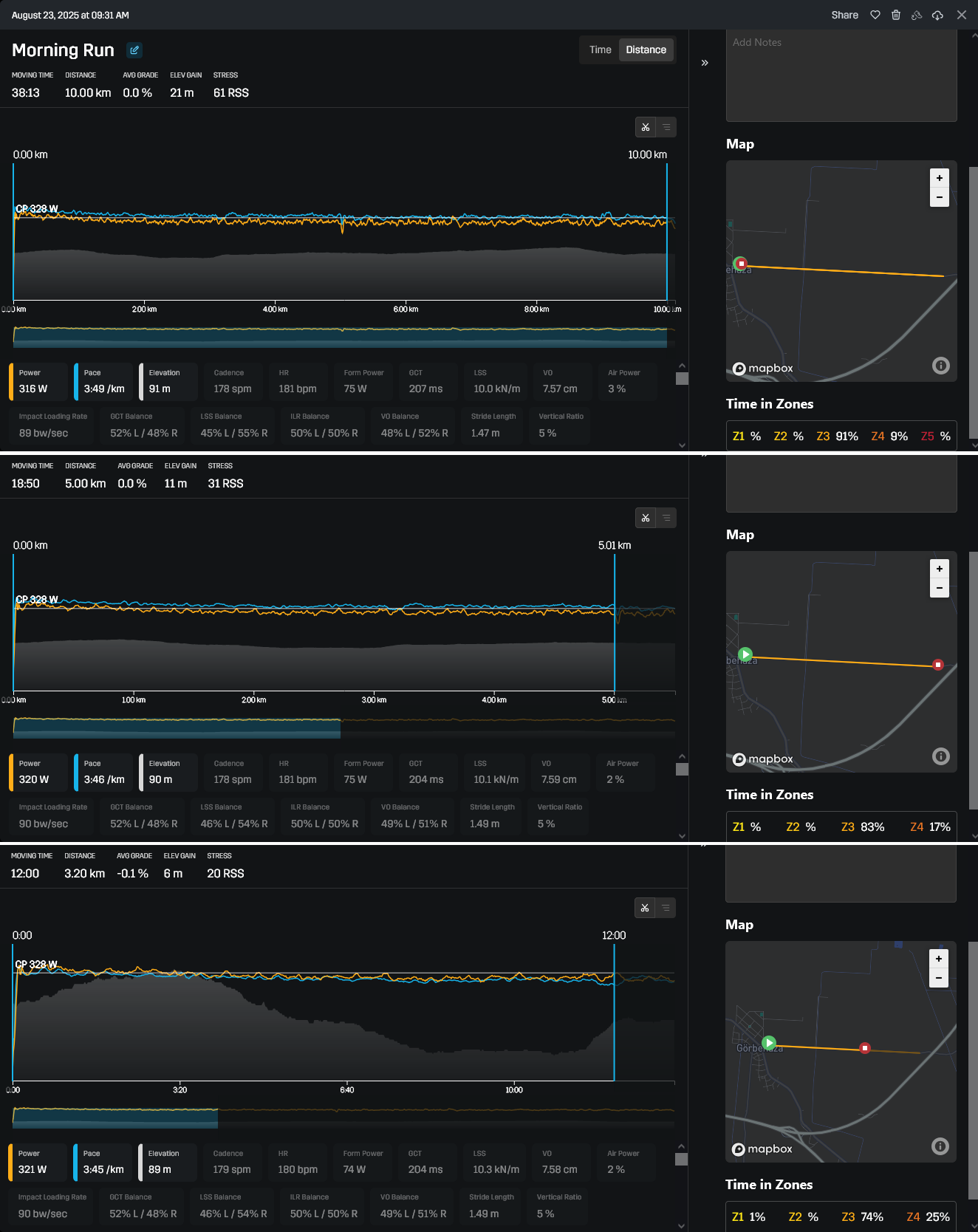Click the red end marker on the map above Z3 74%
This screenshot has height=1232, width=978.
[865, 1048]
